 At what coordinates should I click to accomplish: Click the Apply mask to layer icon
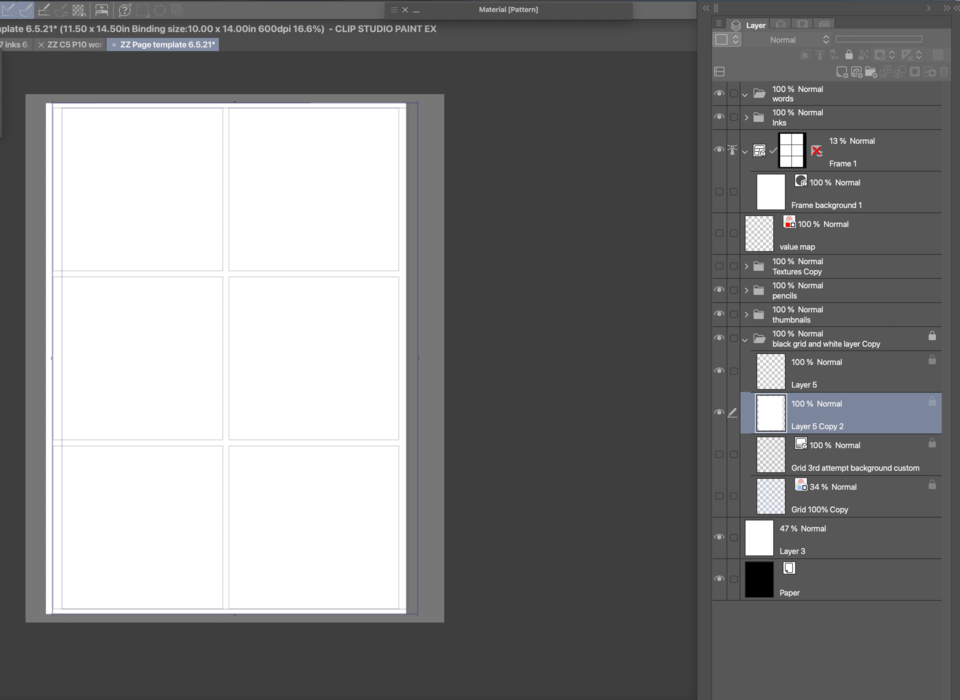pos(929,72)
